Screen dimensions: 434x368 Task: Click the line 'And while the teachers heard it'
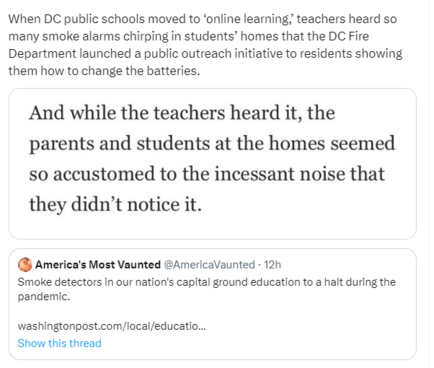point(182,113)
